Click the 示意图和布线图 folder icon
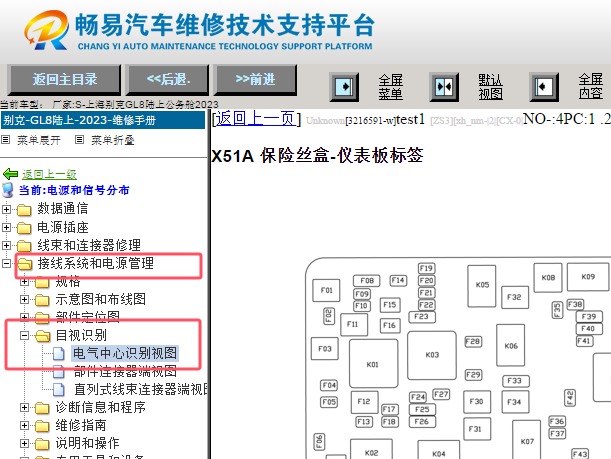Image resolution: width=611 pixels, height=459 pixels. tap(42, 300)
